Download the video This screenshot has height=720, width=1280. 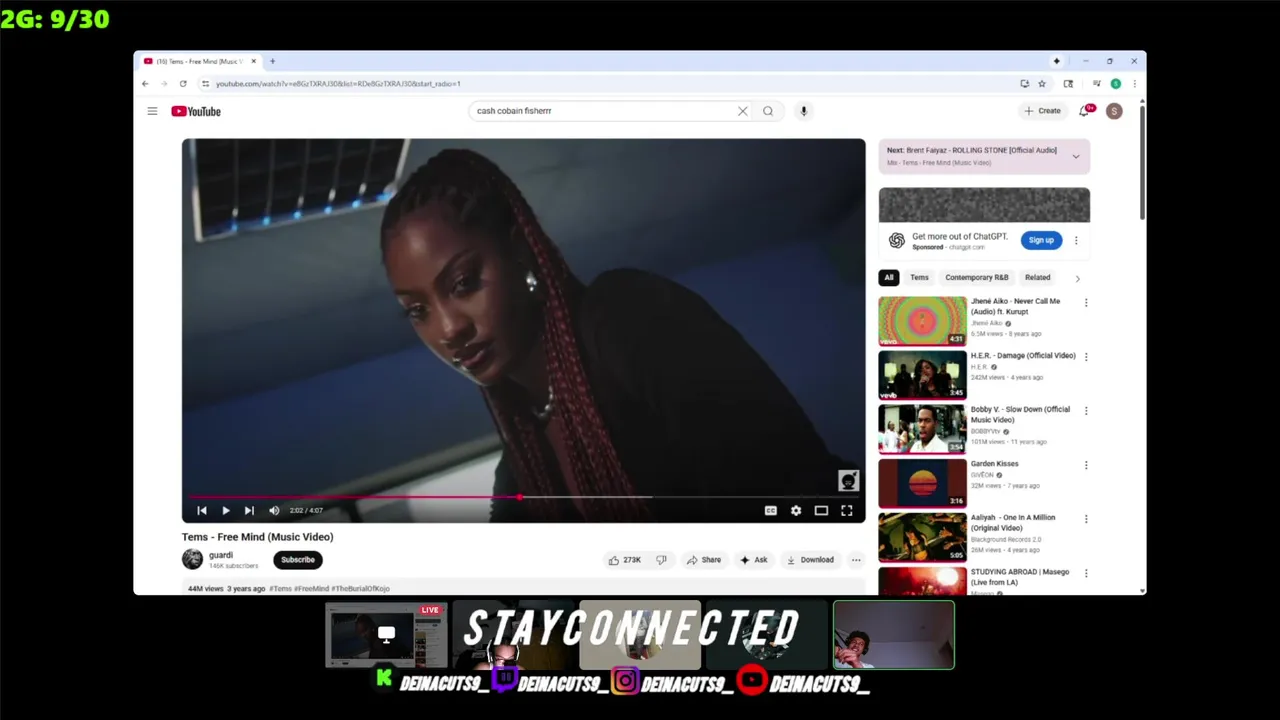(810, 560)
